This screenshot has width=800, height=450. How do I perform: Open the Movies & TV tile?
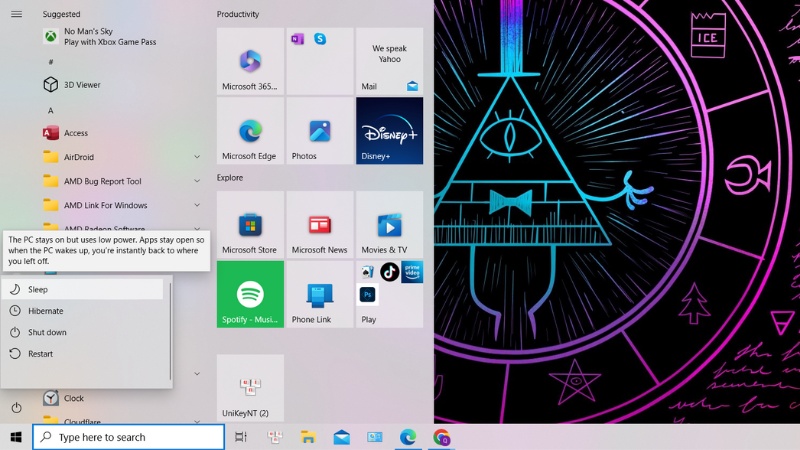[x=389, y=224]
